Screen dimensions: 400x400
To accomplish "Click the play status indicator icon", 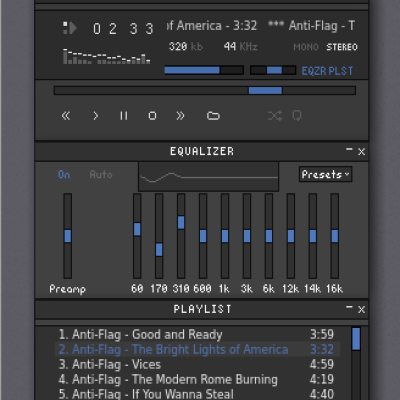I will point(70,28).
